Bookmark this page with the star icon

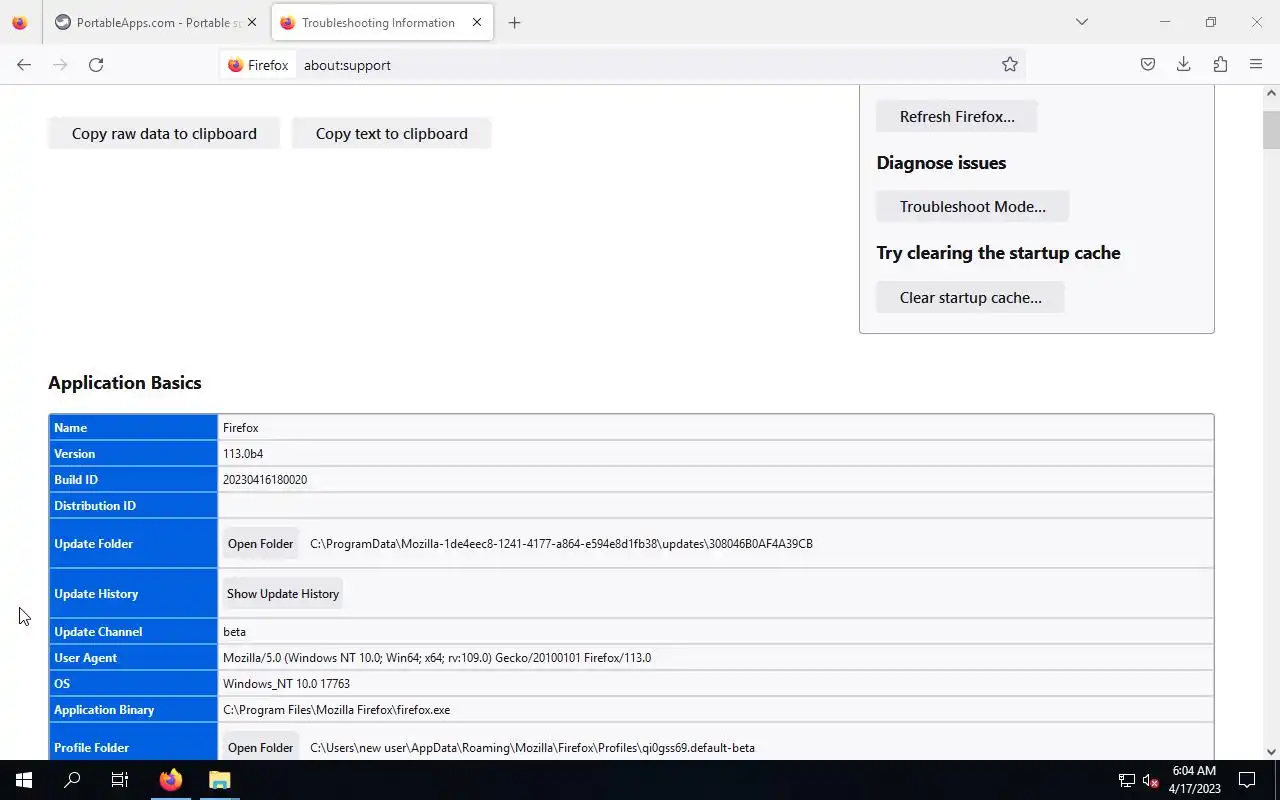(x=1010, y=65)
